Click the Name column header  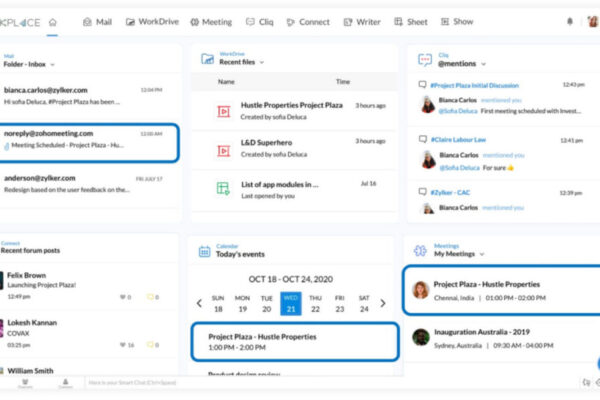pyautogui.click(x=226, y=82)
